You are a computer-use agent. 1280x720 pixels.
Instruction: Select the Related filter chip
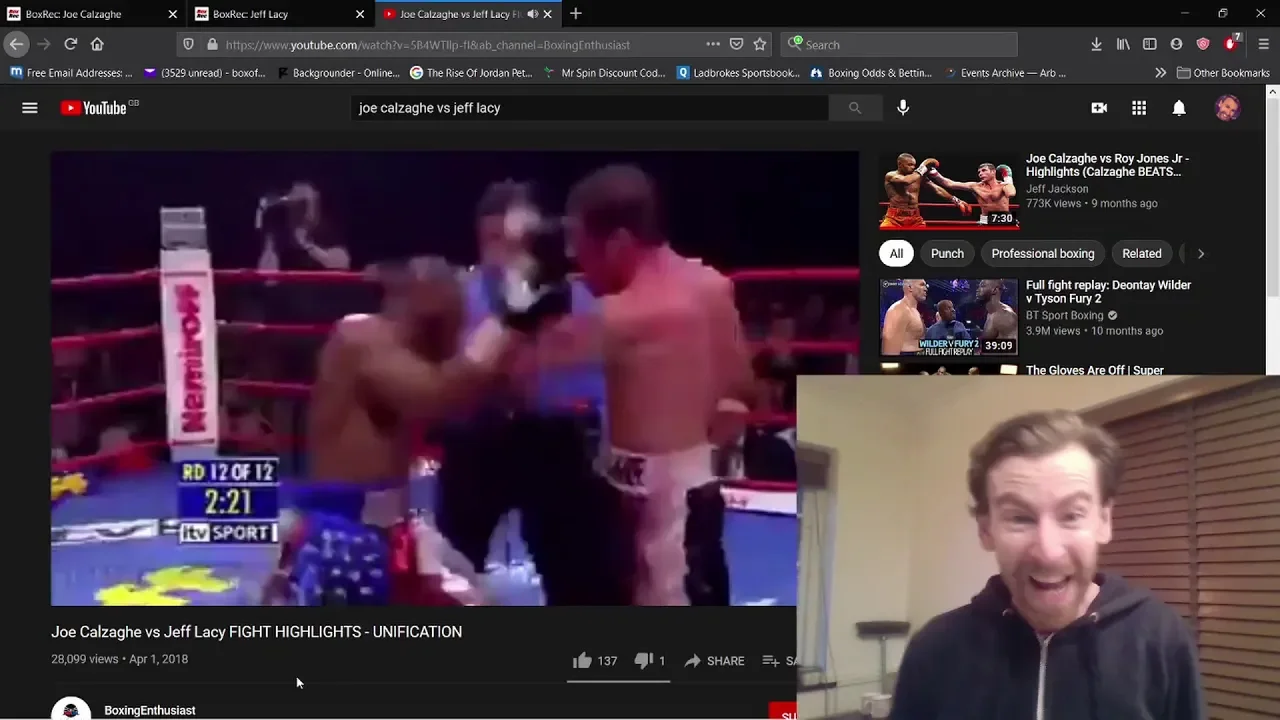pyautogui.click(x=1142, y=254)
